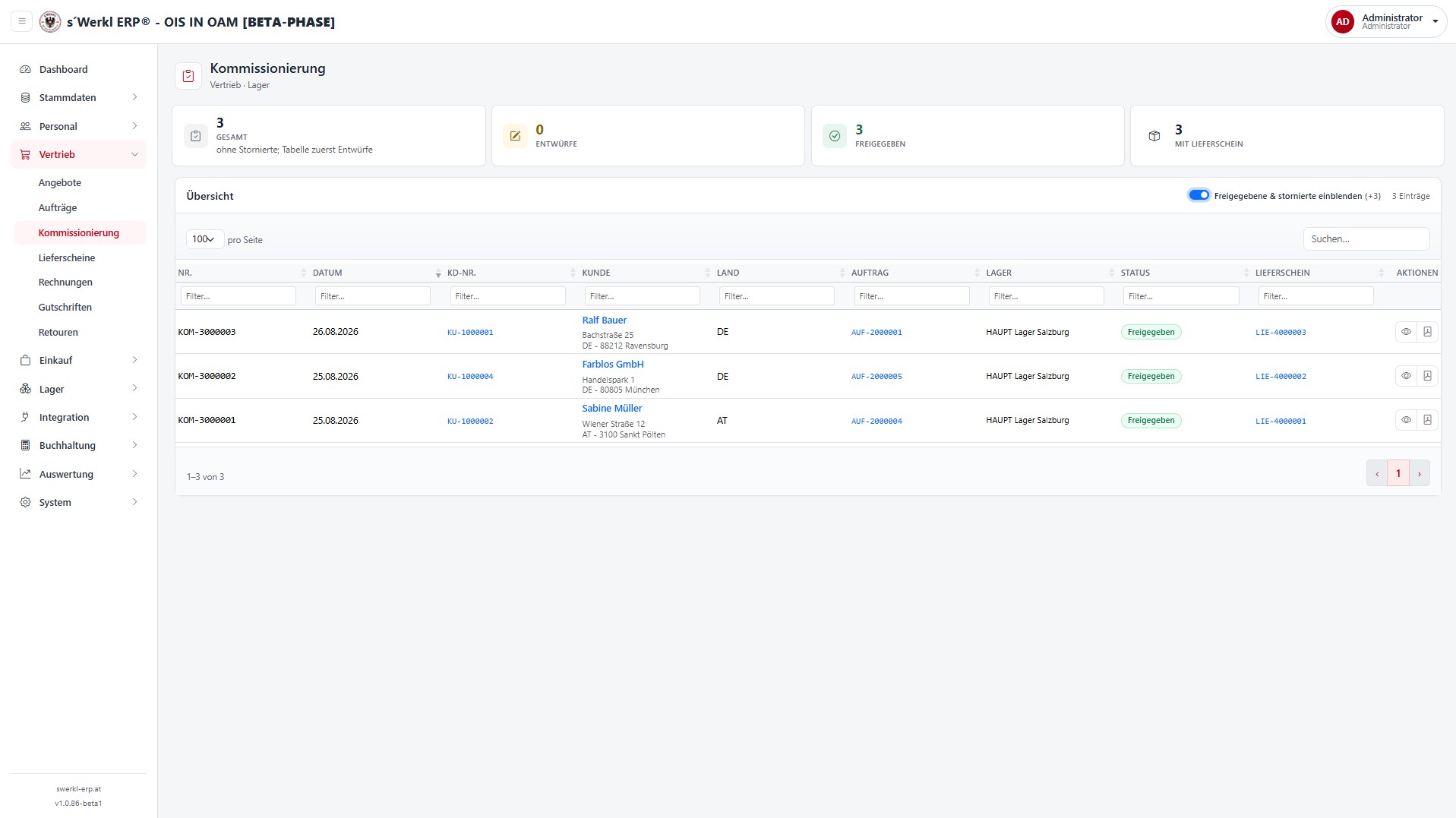Screen dimensions: 1456x818
Task: Click the s'Werkl ERP logo emblem
Action: [x=50, y=21]
